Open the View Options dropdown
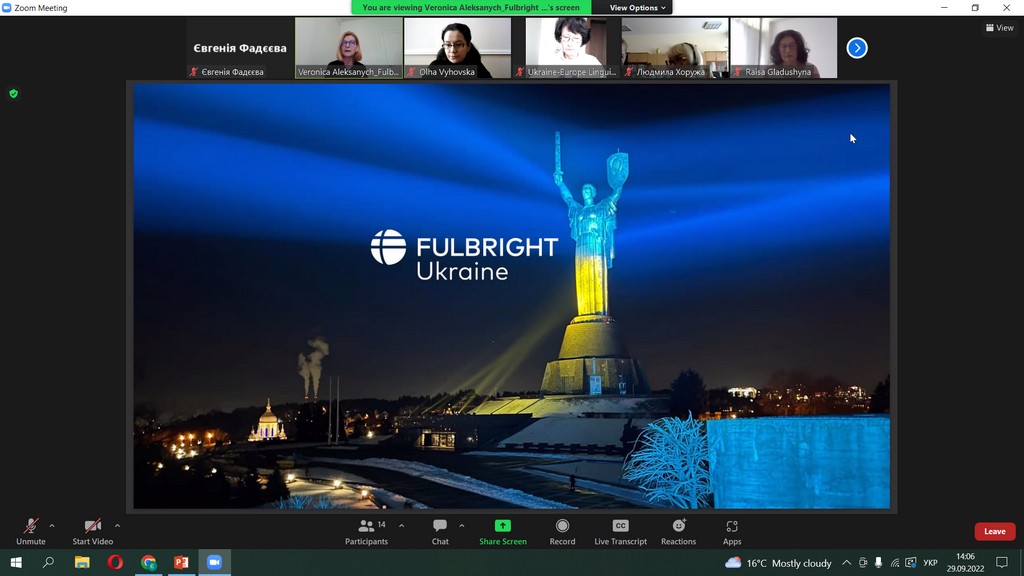Viewport: 1024px width, 576px height. 637,8
